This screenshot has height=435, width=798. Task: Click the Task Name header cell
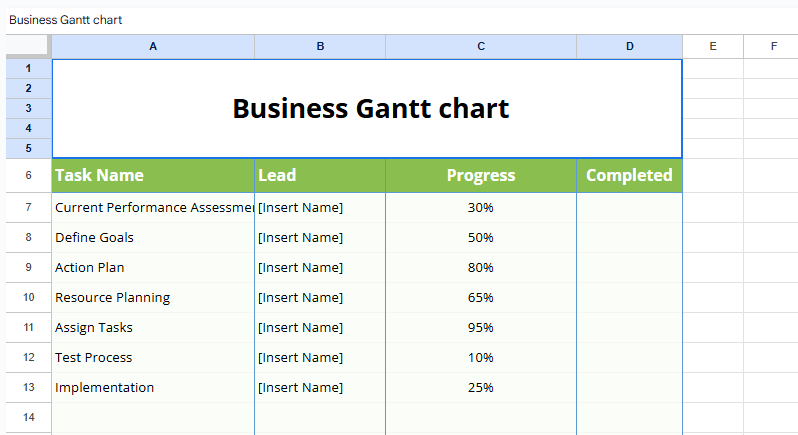(x=153, y=175)
